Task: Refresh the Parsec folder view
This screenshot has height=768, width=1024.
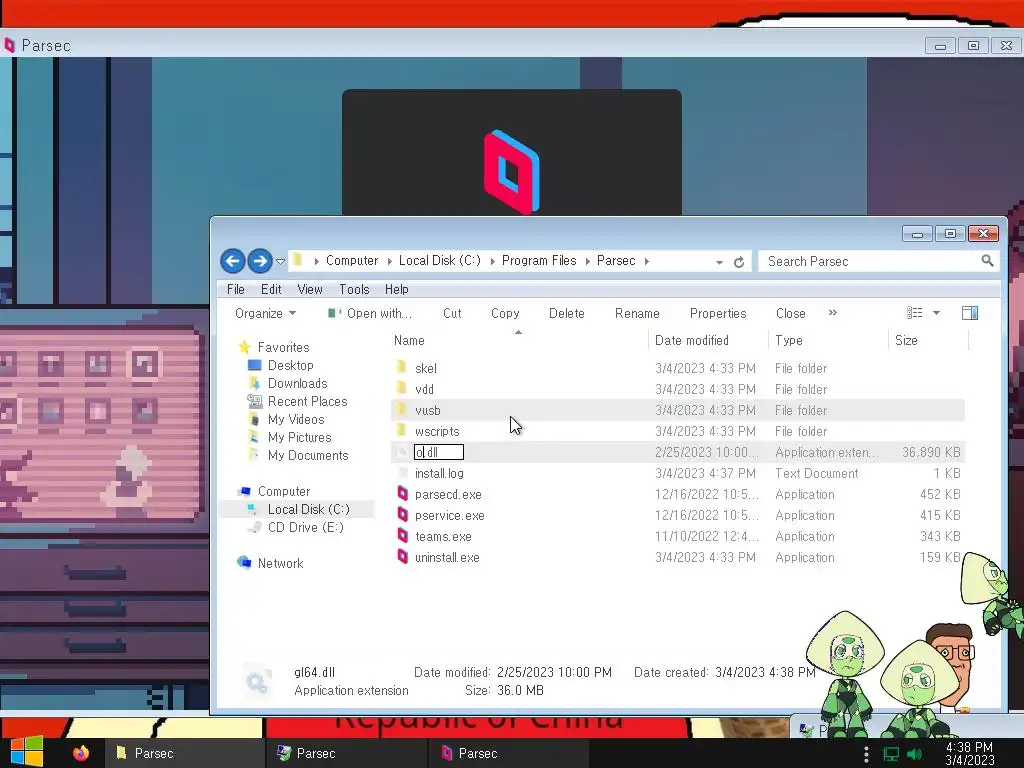Action: [739, 262]
